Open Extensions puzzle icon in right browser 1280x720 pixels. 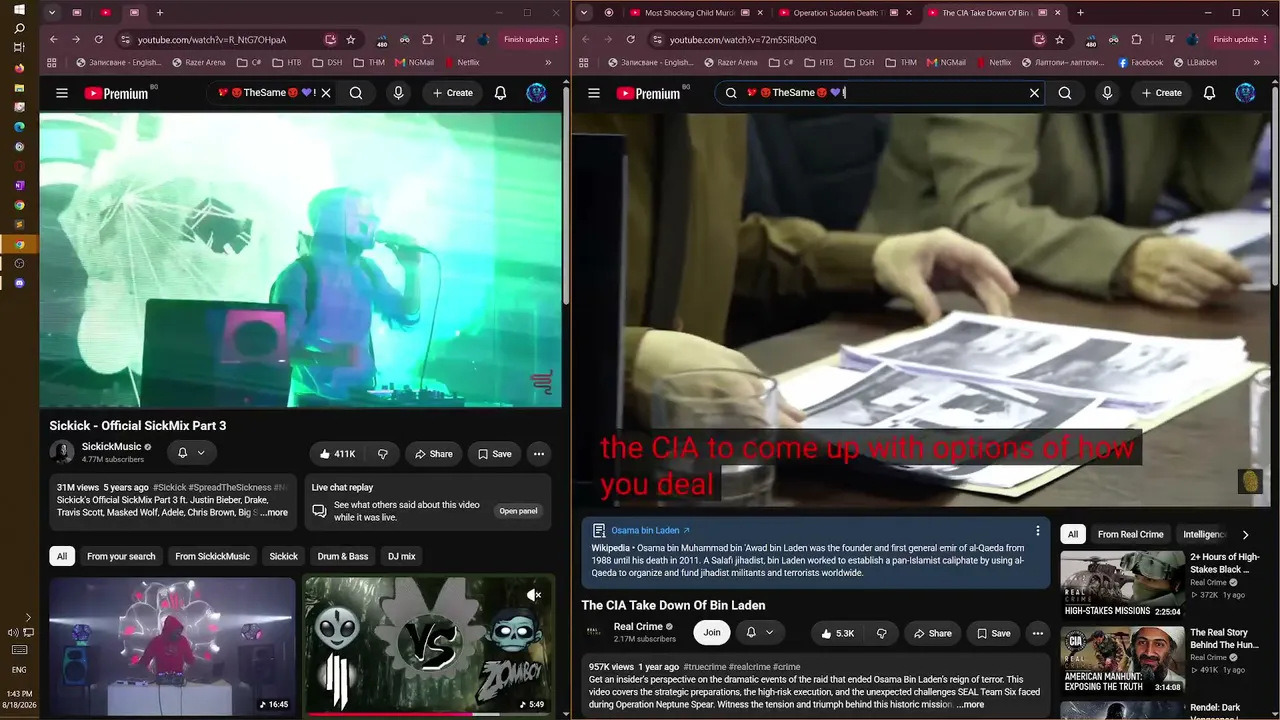point(1136,40)
